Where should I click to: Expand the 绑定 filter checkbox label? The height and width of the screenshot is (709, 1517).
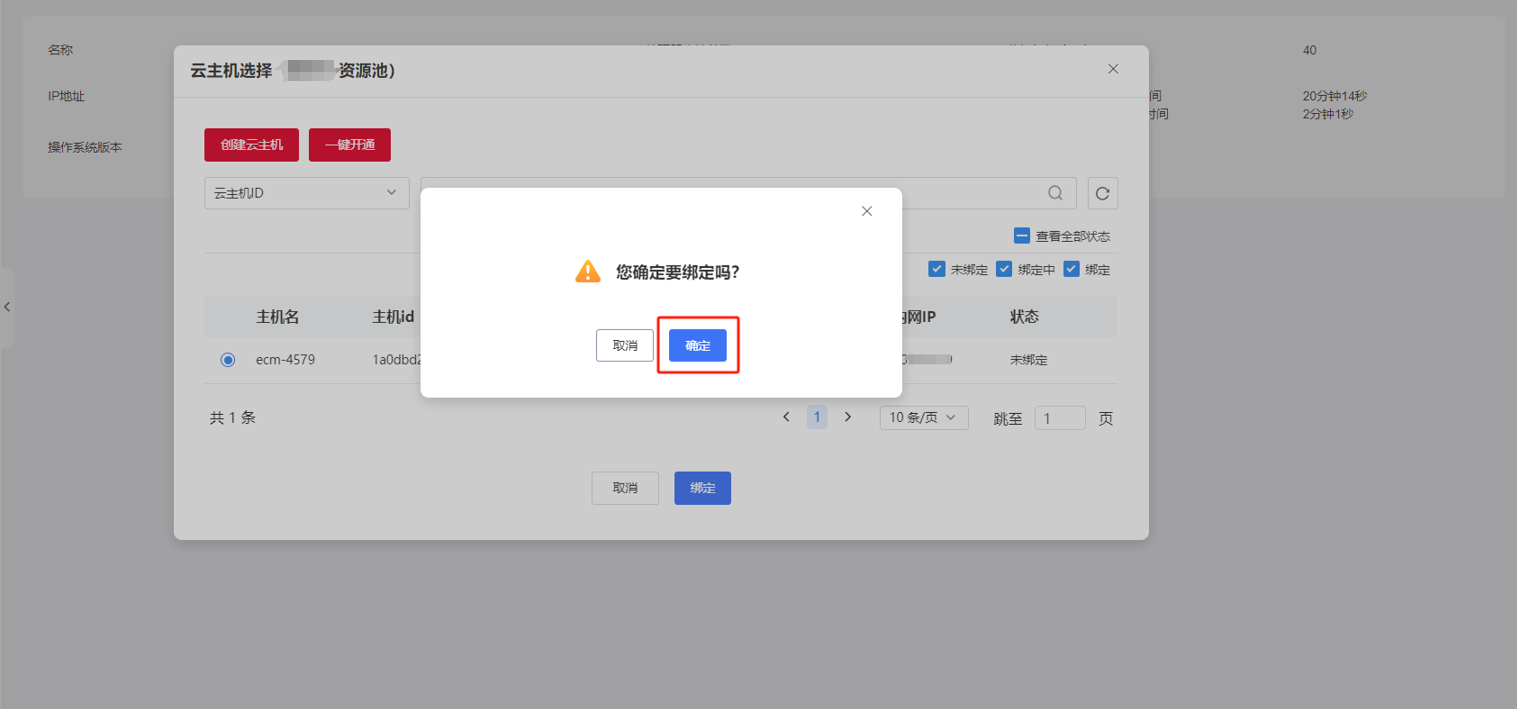(x=1070, y=268)
